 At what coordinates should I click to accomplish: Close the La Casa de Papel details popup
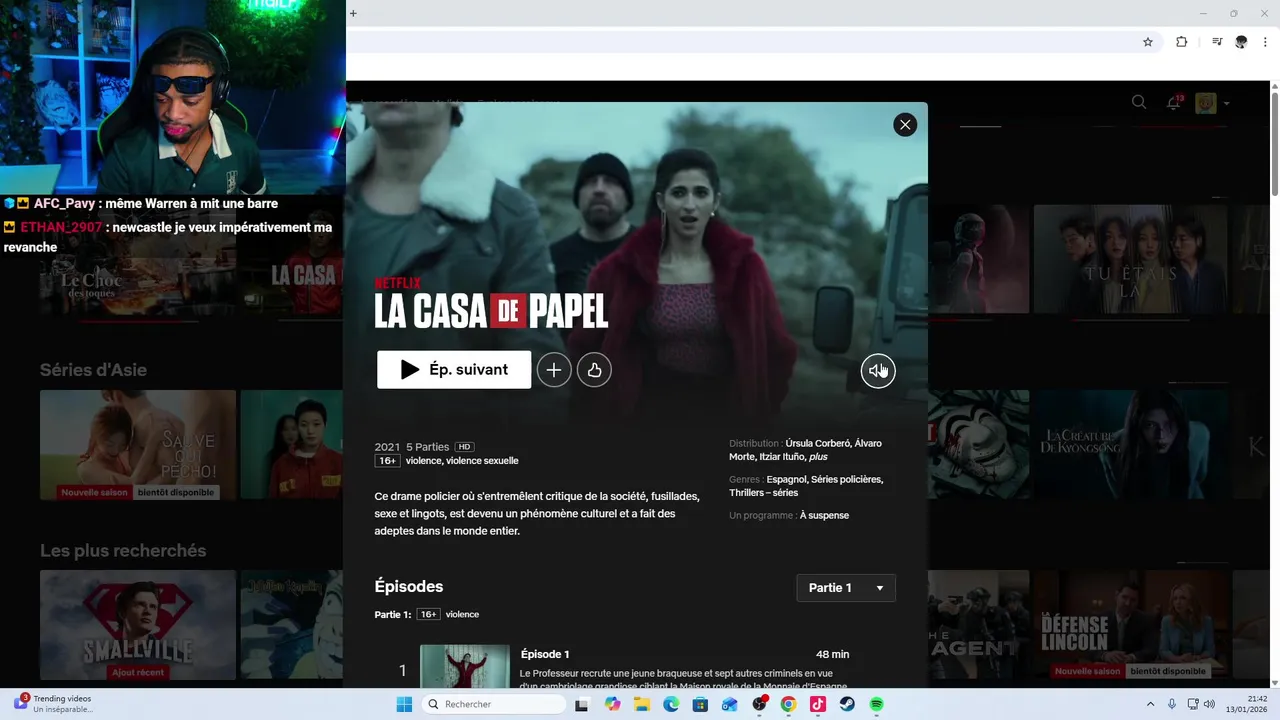[x=905, y=125]
